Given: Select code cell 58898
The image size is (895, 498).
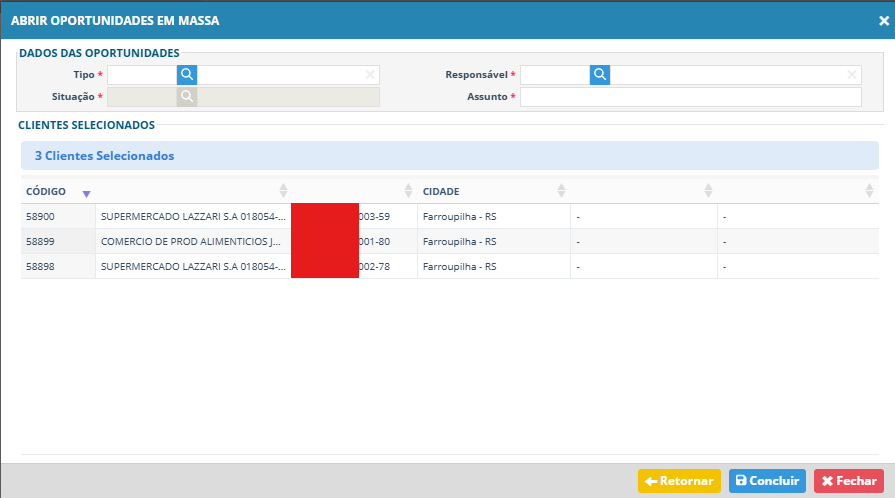Looking at the screenshot, I should [x=58, y=266].
